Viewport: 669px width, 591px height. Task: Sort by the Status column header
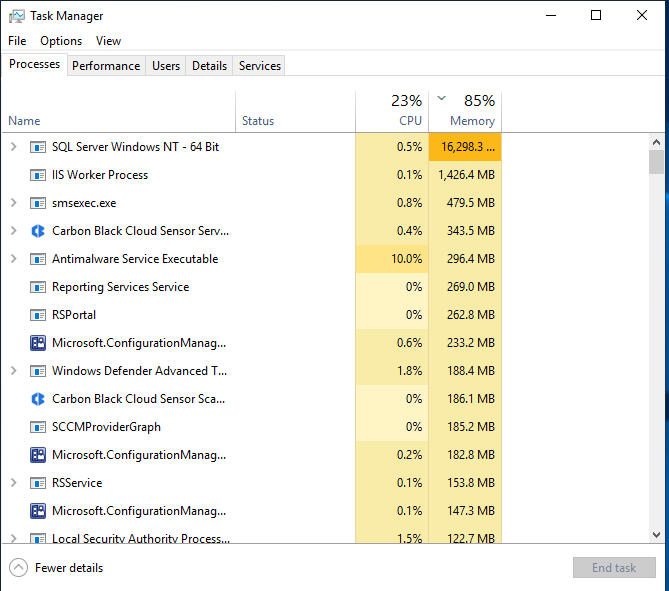(295, 112)
